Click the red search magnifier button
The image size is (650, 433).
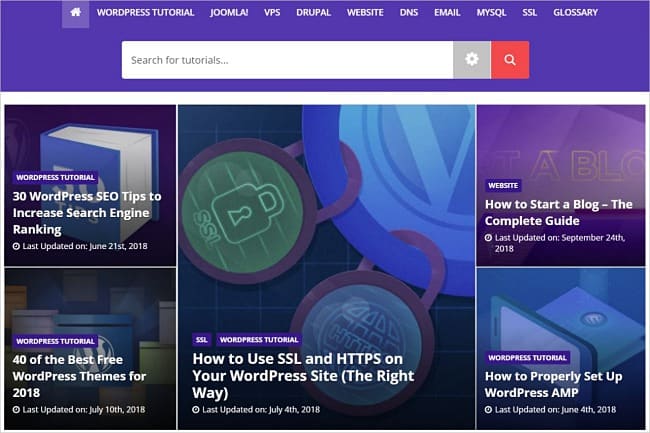click(510, 60)
